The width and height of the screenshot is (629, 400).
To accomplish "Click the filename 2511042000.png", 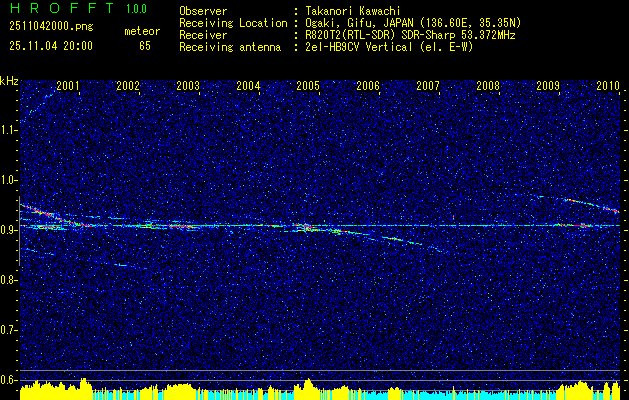I will (x=51, y=27).
